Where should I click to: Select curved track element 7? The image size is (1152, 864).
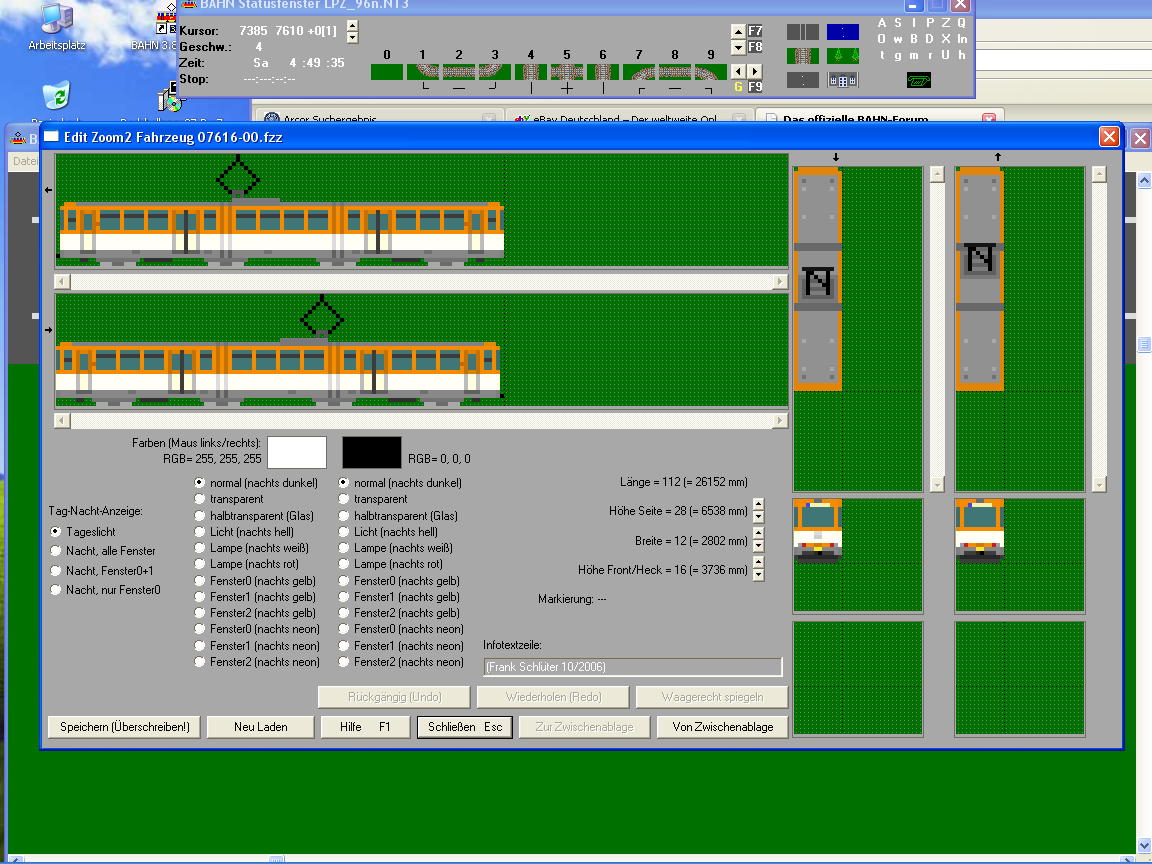pos(639,72)
